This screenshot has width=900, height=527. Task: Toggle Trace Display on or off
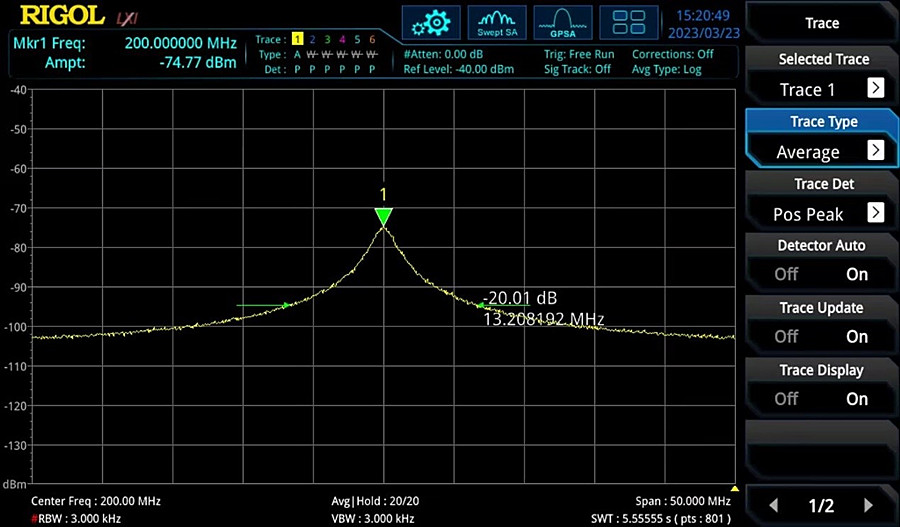point(821,385)
